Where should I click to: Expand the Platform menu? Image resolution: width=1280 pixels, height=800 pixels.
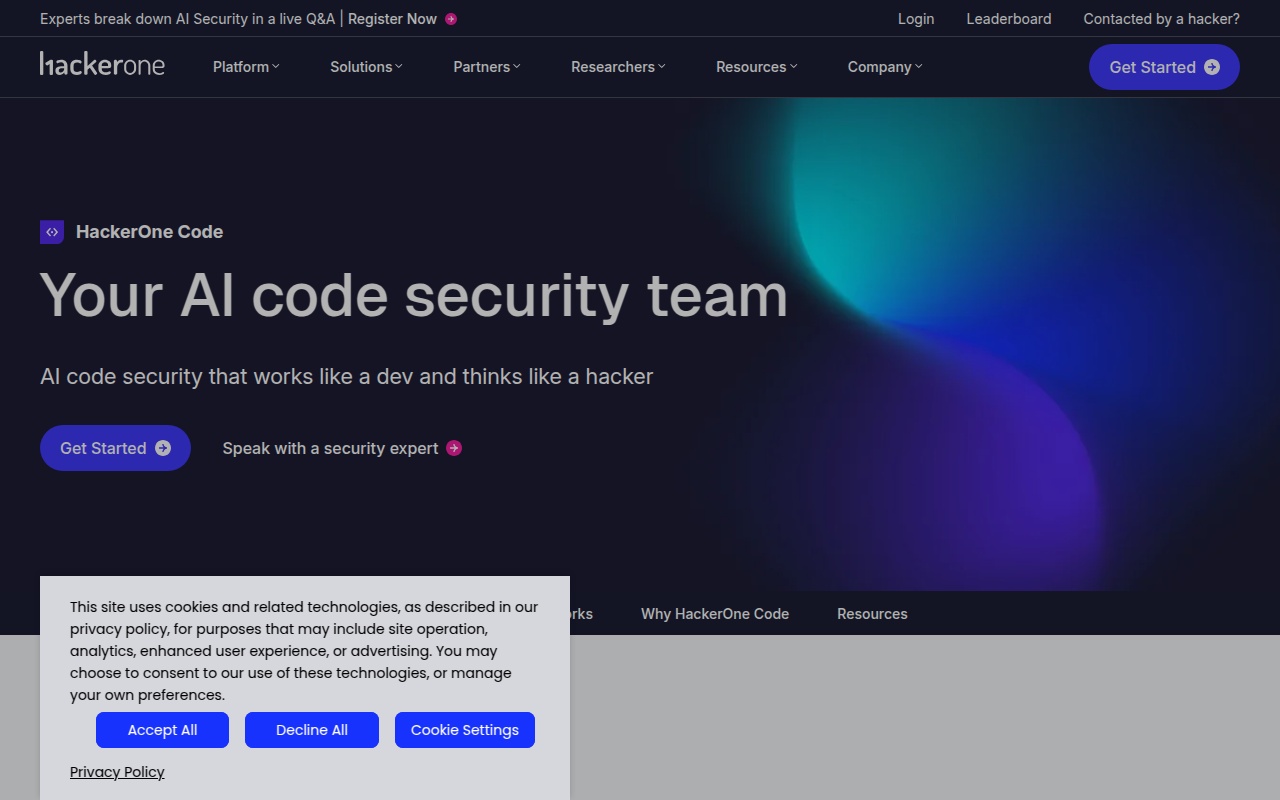pyautogui.click(x=246, y=67)
